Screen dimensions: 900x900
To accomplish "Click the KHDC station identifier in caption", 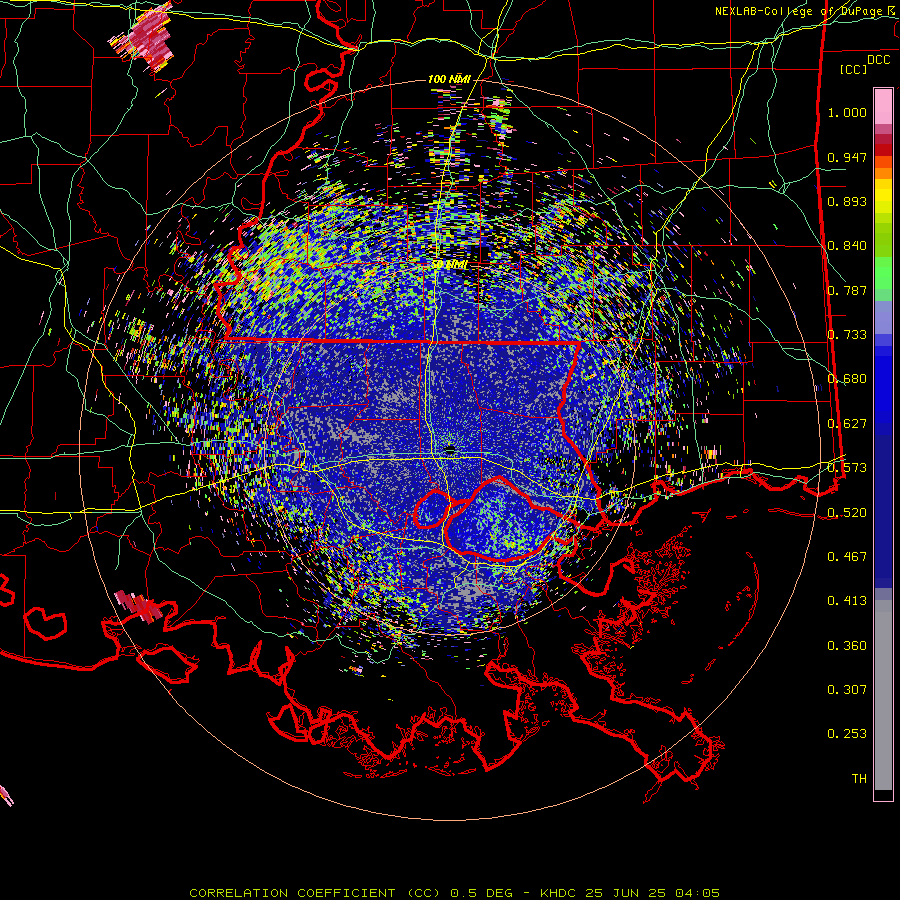I will [x=560, y=893].
